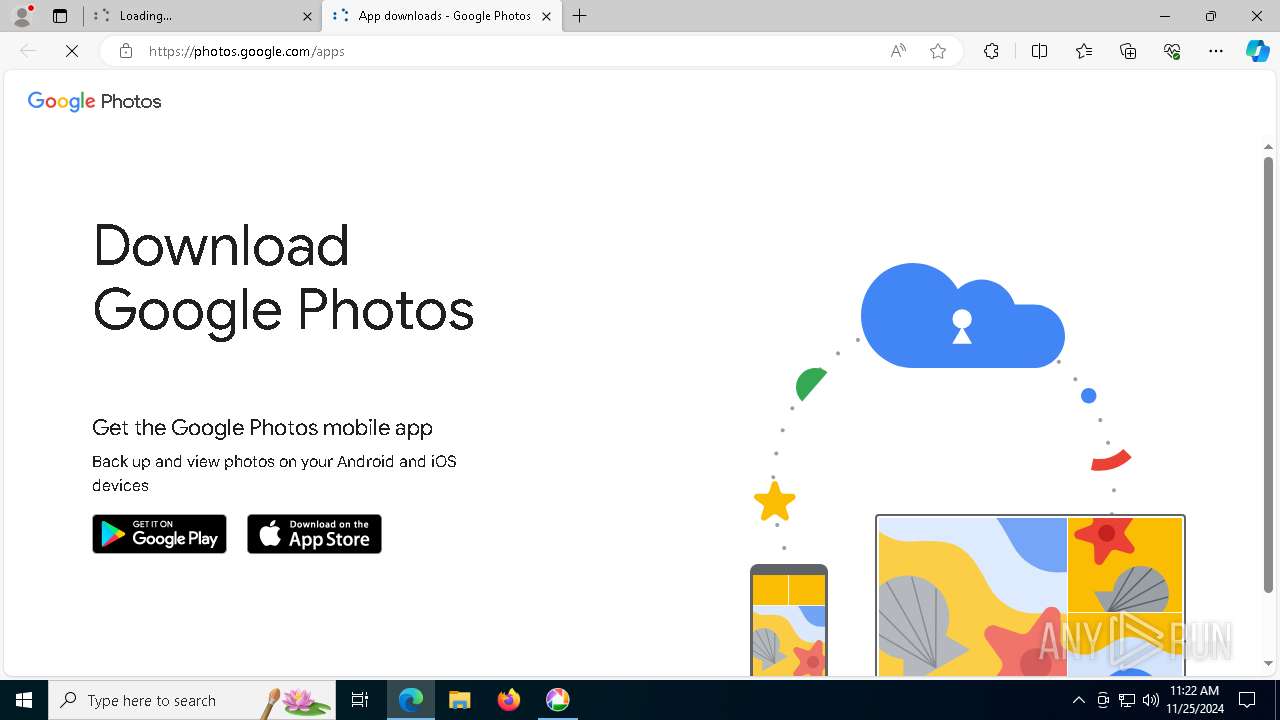Add this page to favorites
The height and width of the screenshot is (720, 1280).
point(938,51)
